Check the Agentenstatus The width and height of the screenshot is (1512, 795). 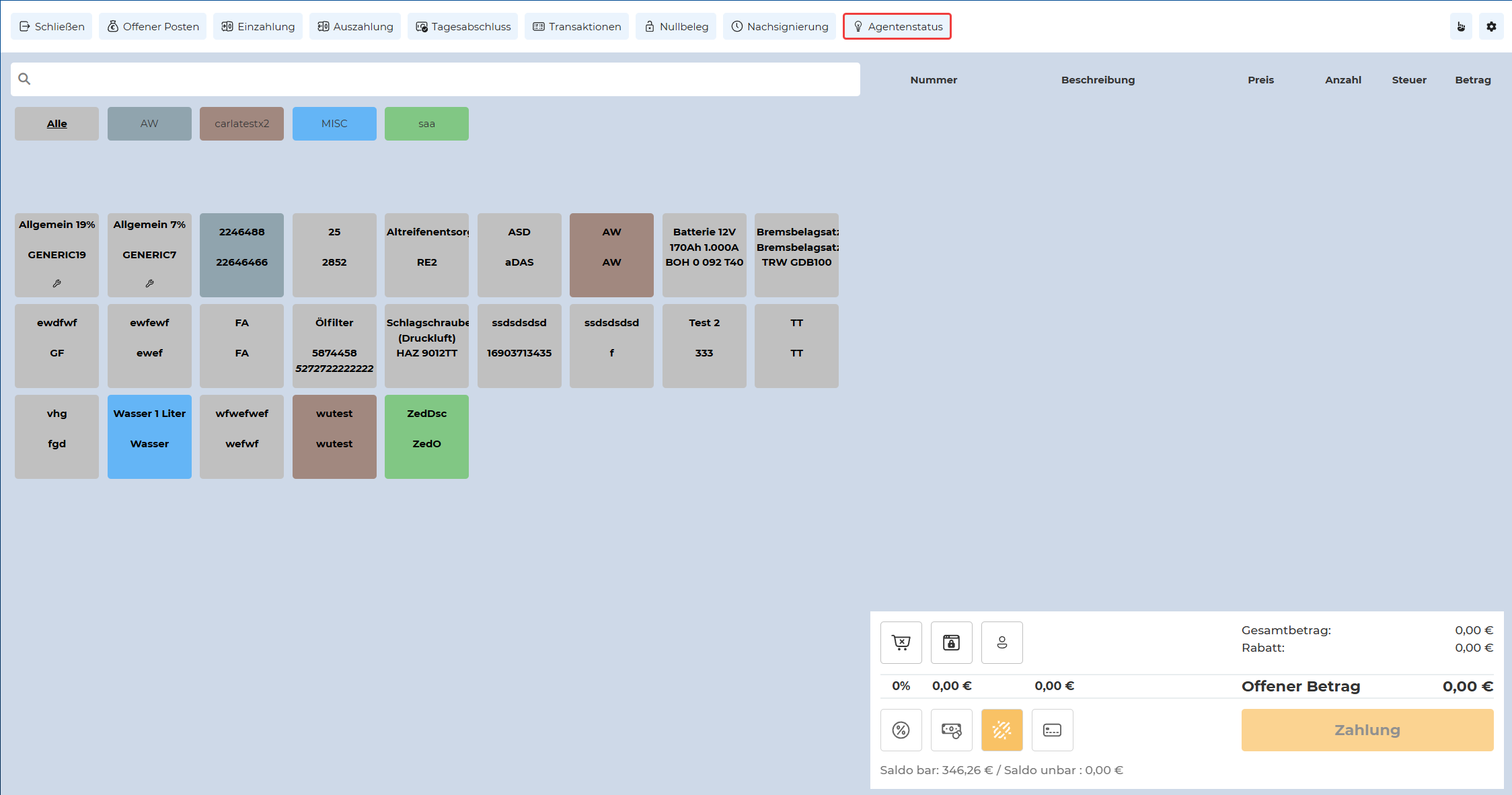pos(897,26)
